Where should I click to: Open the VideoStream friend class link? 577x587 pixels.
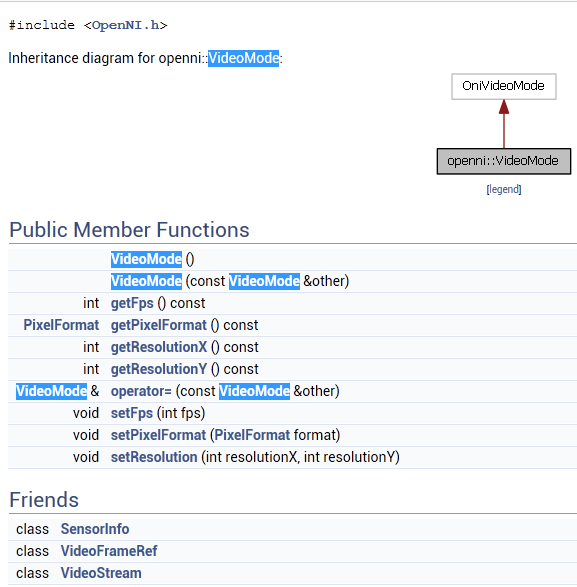[101, 573]
